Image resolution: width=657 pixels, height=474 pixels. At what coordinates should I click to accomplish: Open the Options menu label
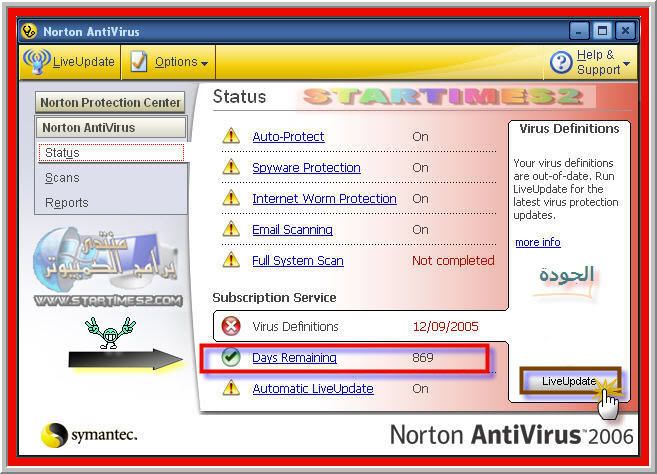point(176,62)
